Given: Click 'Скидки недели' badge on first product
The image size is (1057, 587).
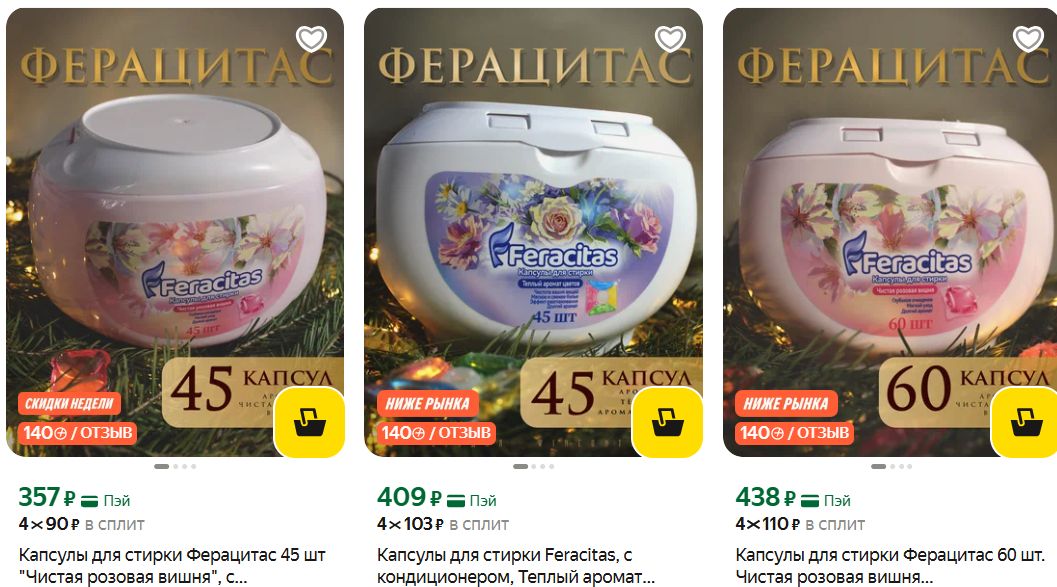Looking at the screenshot, I should coord(69,404).
